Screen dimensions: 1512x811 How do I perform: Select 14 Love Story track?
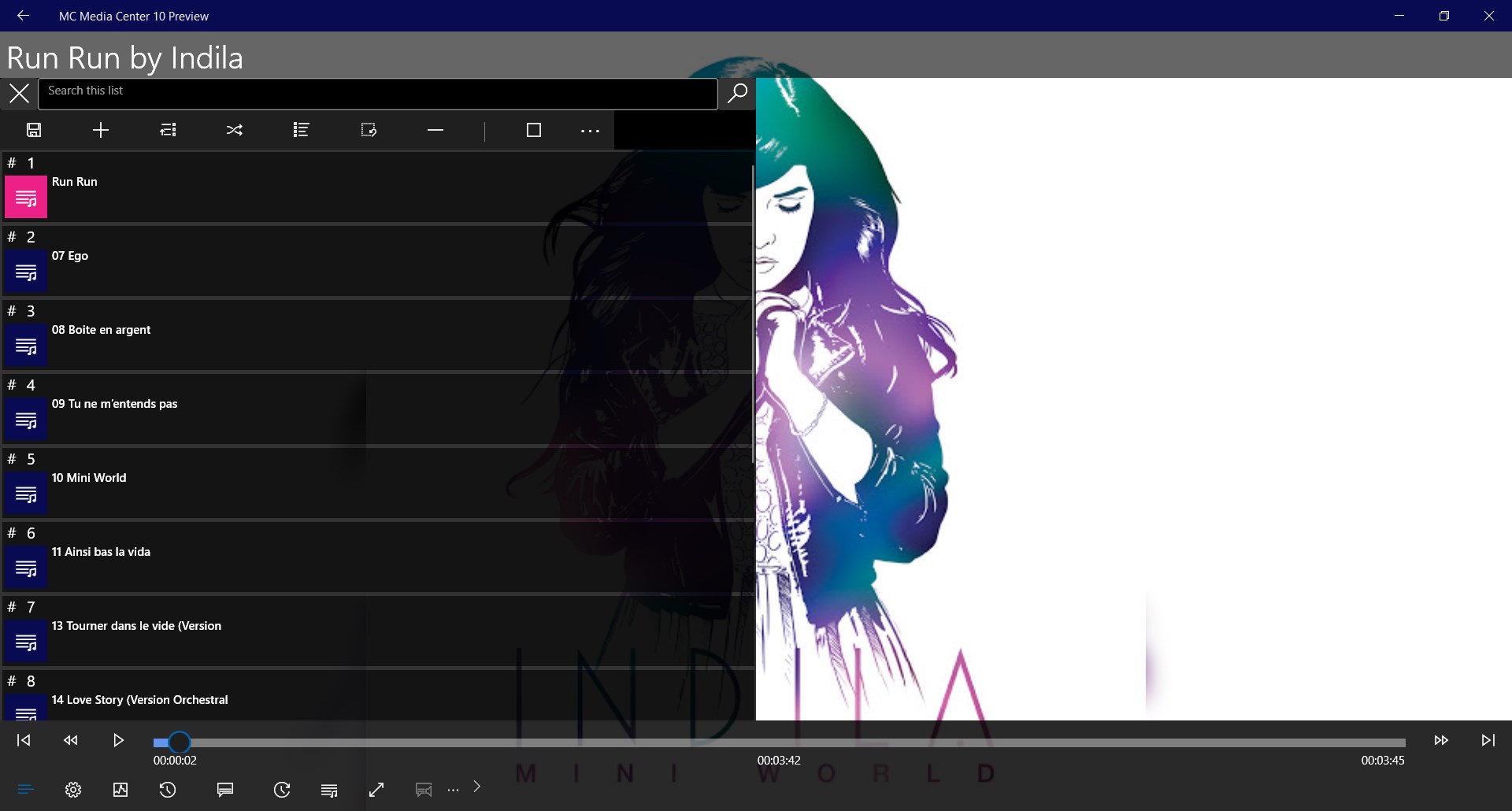(378, 695)
